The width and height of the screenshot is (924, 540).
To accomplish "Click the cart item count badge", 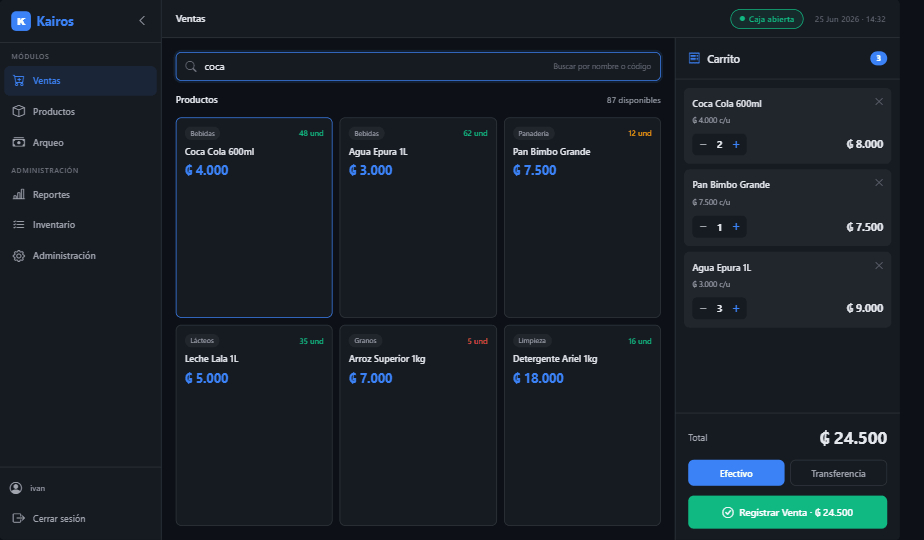I will 878,58.
